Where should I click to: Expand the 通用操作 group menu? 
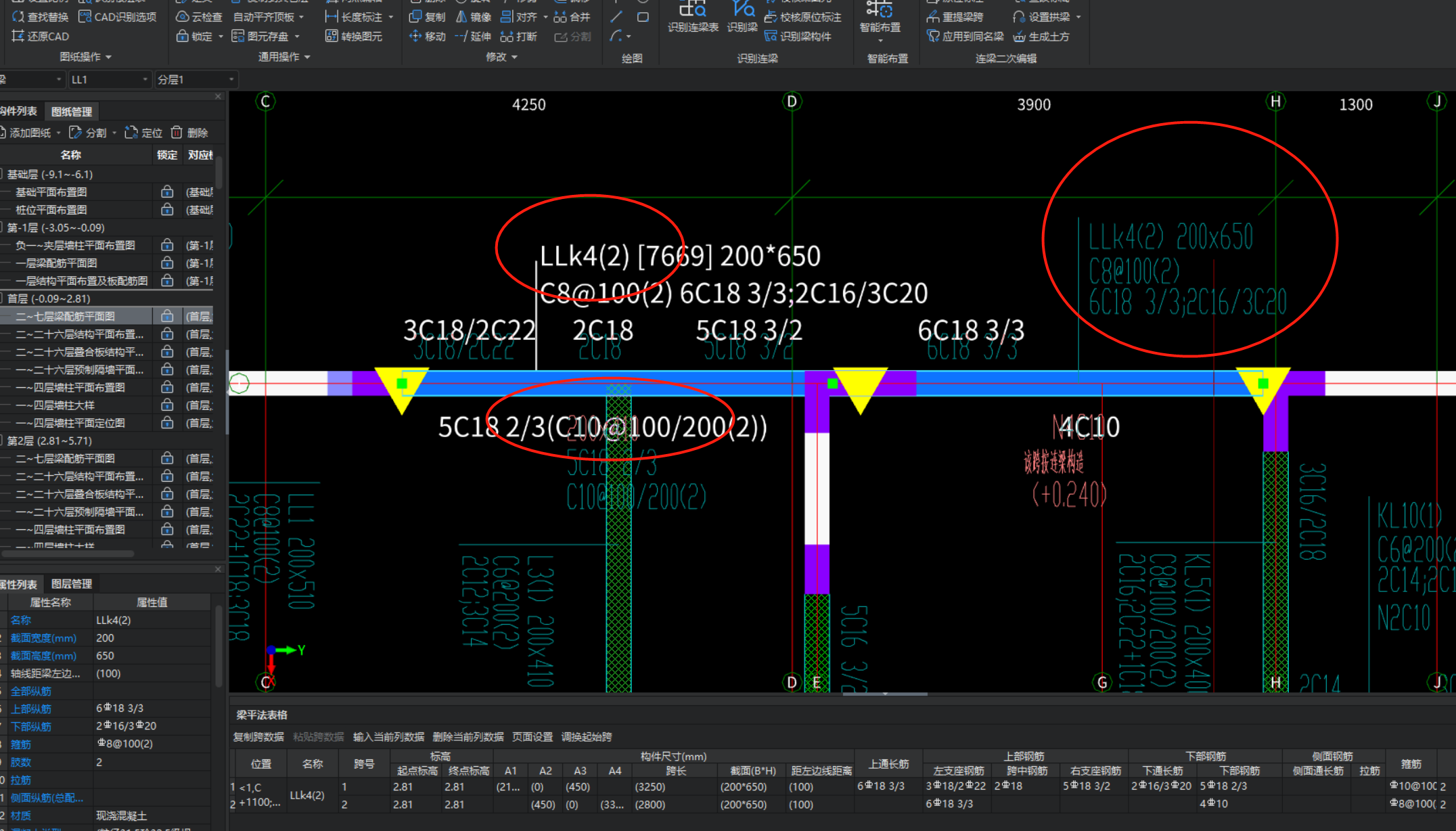pos(284,58)
